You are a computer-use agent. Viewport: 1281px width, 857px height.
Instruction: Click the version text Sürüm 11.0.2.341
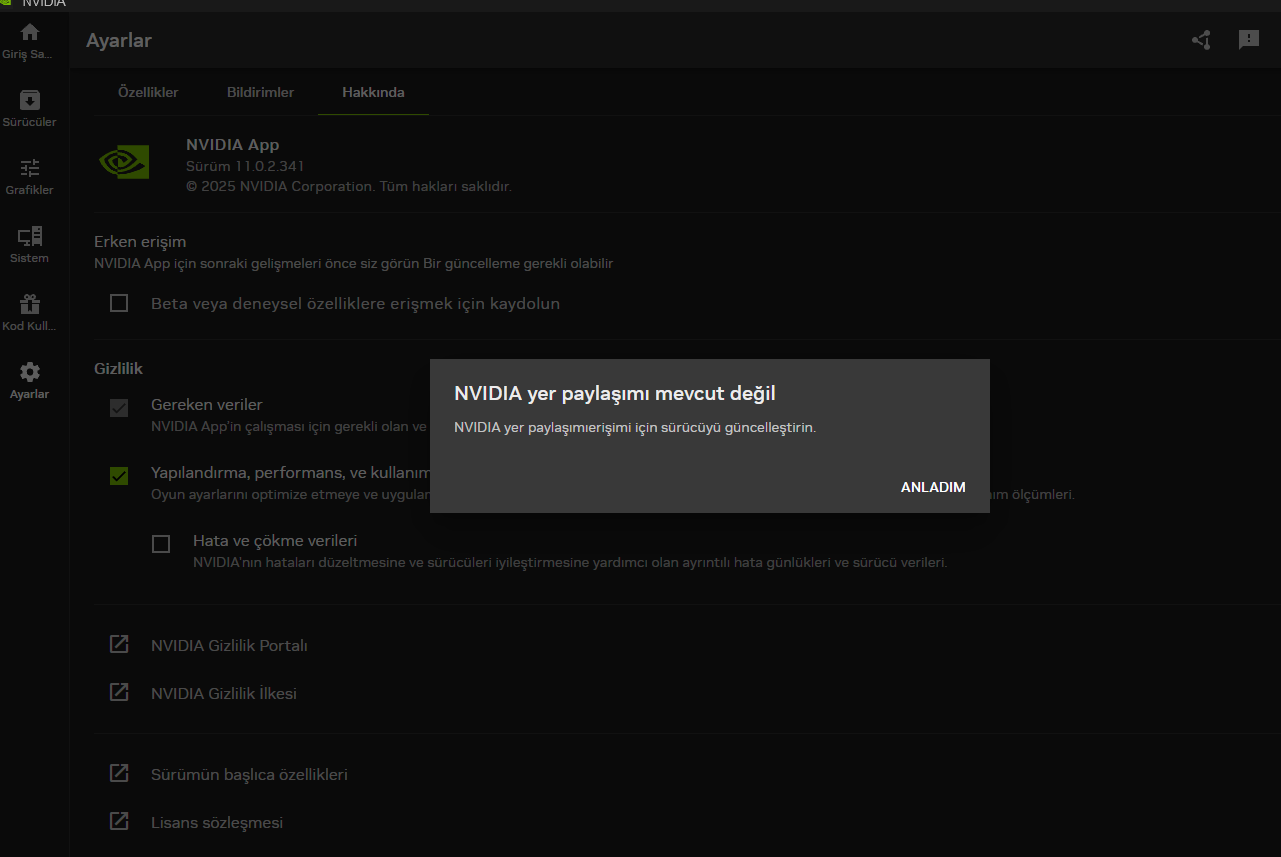coord(245,166)
